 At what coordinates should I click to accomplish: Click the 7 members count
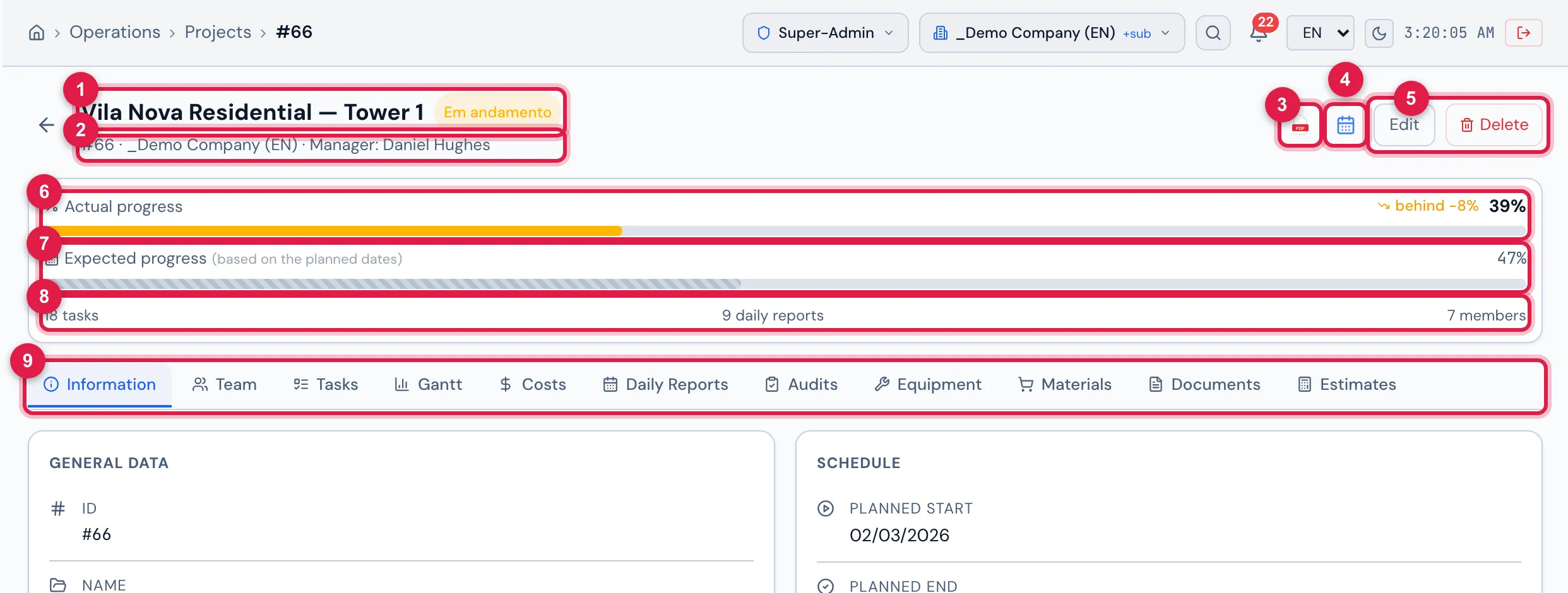(1486, 315)
